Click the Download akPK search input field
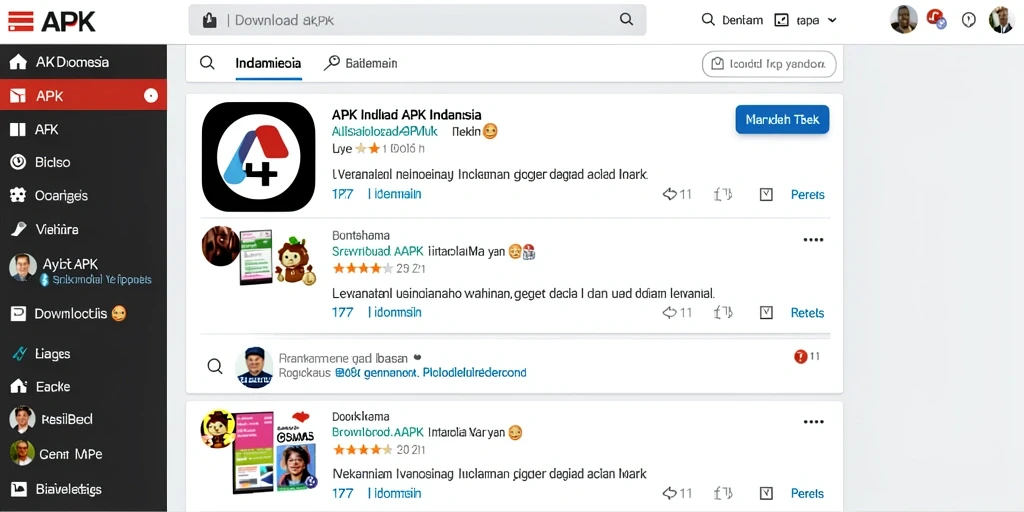1024x512 pixels. [417, 20]
